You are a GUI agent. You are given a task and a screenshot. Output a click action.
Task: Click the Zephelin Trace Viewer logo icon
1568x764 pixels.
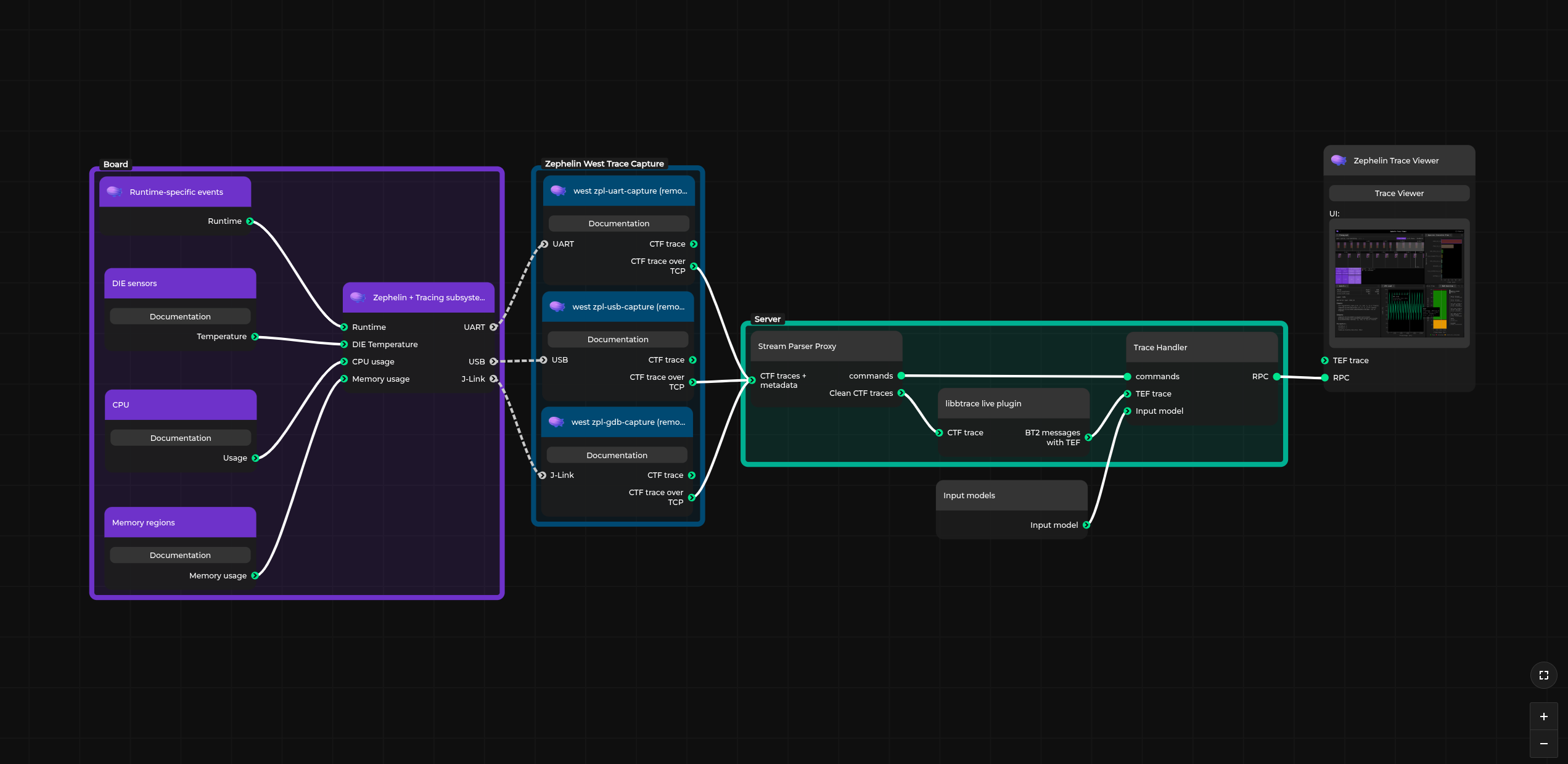(1339, 160)
